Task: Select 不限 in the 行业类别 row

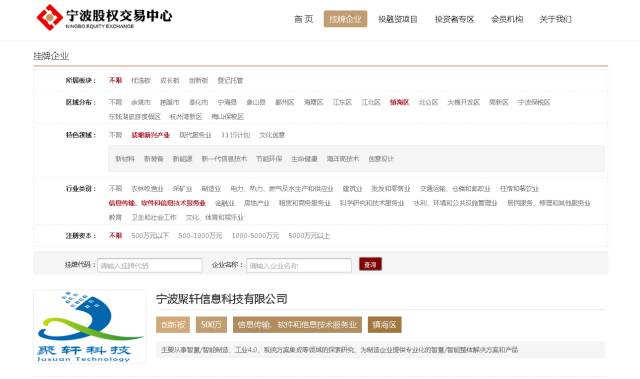Action: click(116, 188)
